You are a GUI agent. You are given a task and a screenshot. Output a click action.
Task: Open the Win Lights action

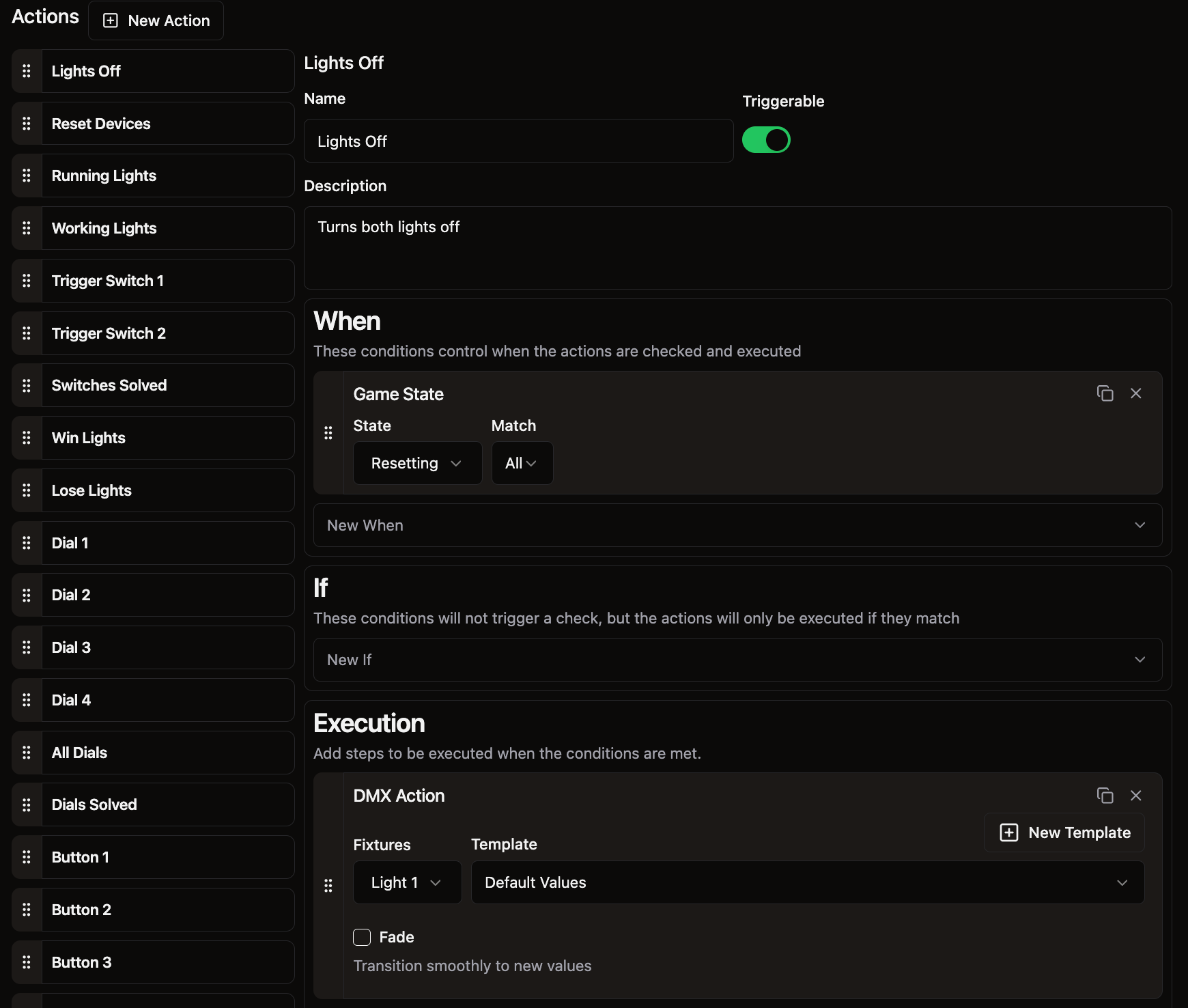[167, 438]
